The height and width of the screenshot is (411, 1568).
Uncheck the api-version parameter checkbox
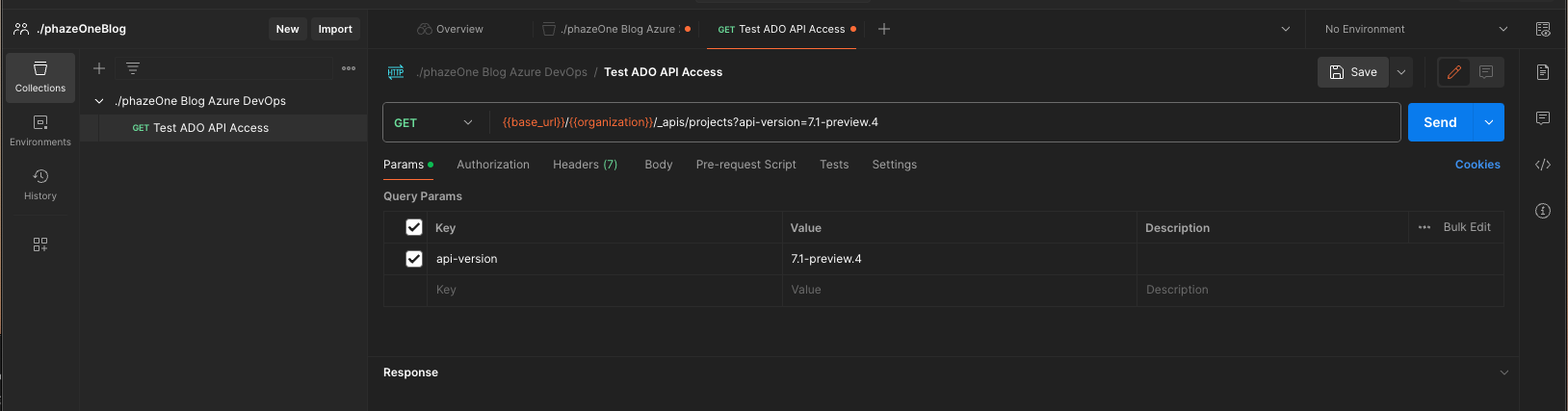414,259
